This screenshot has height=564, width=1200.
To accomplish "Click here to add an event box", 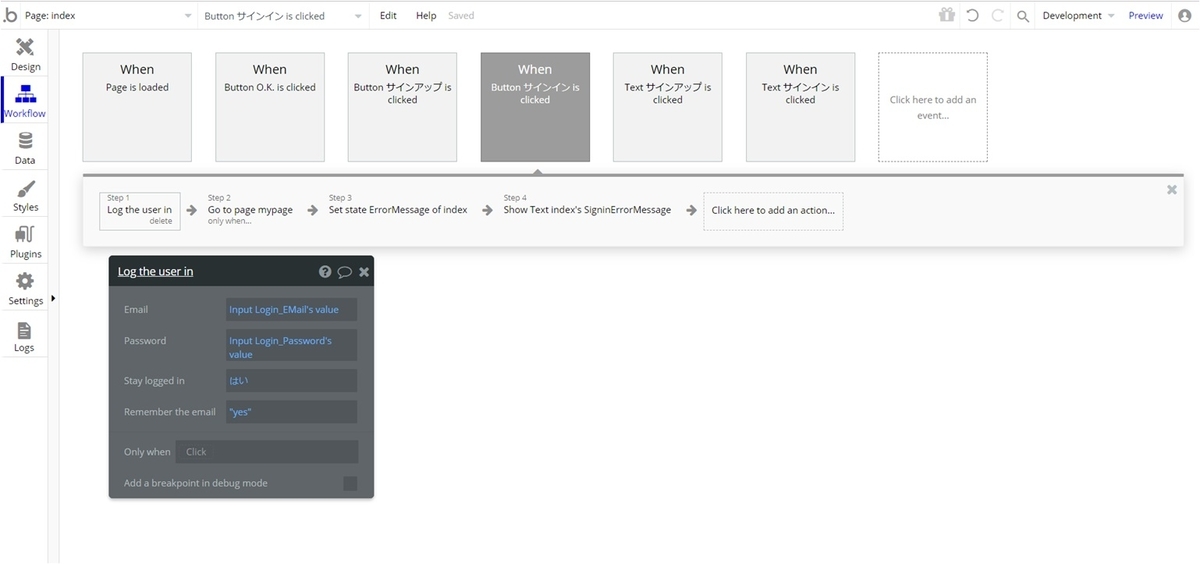I will click(933, 107).
